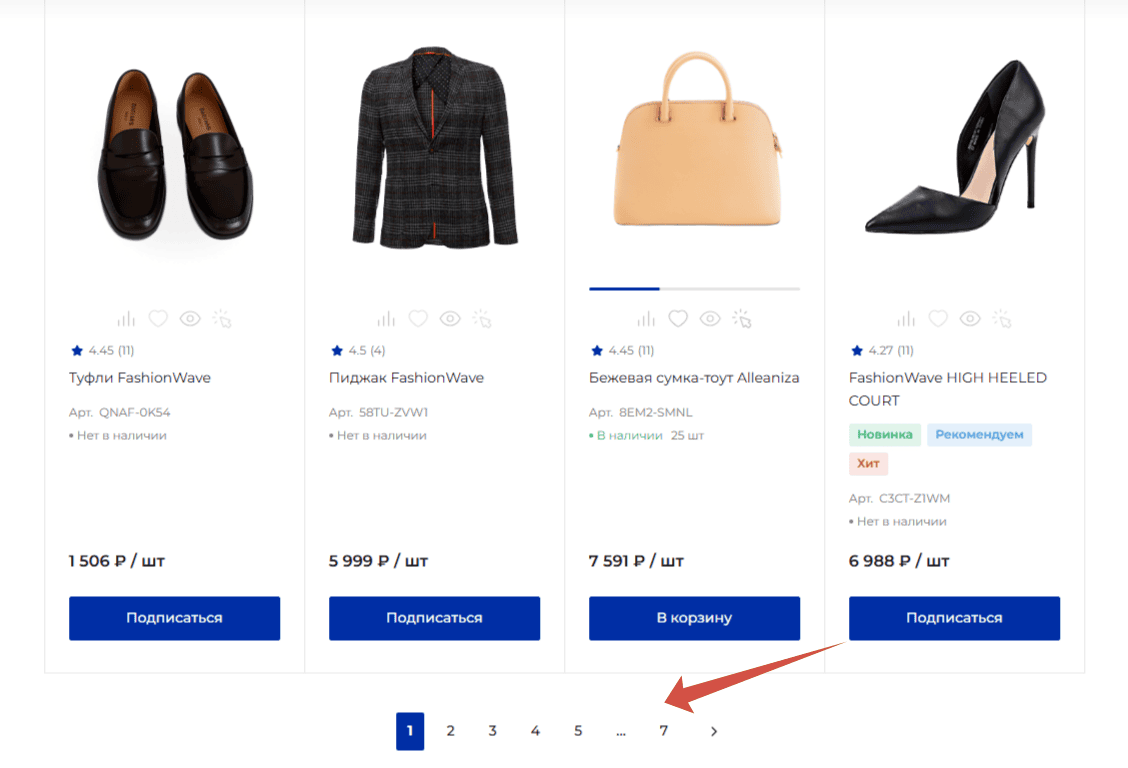Quick view eye icon for HIGH HEELED COURT
This screenshot has height=768, width=1128.
click(970, 318)
